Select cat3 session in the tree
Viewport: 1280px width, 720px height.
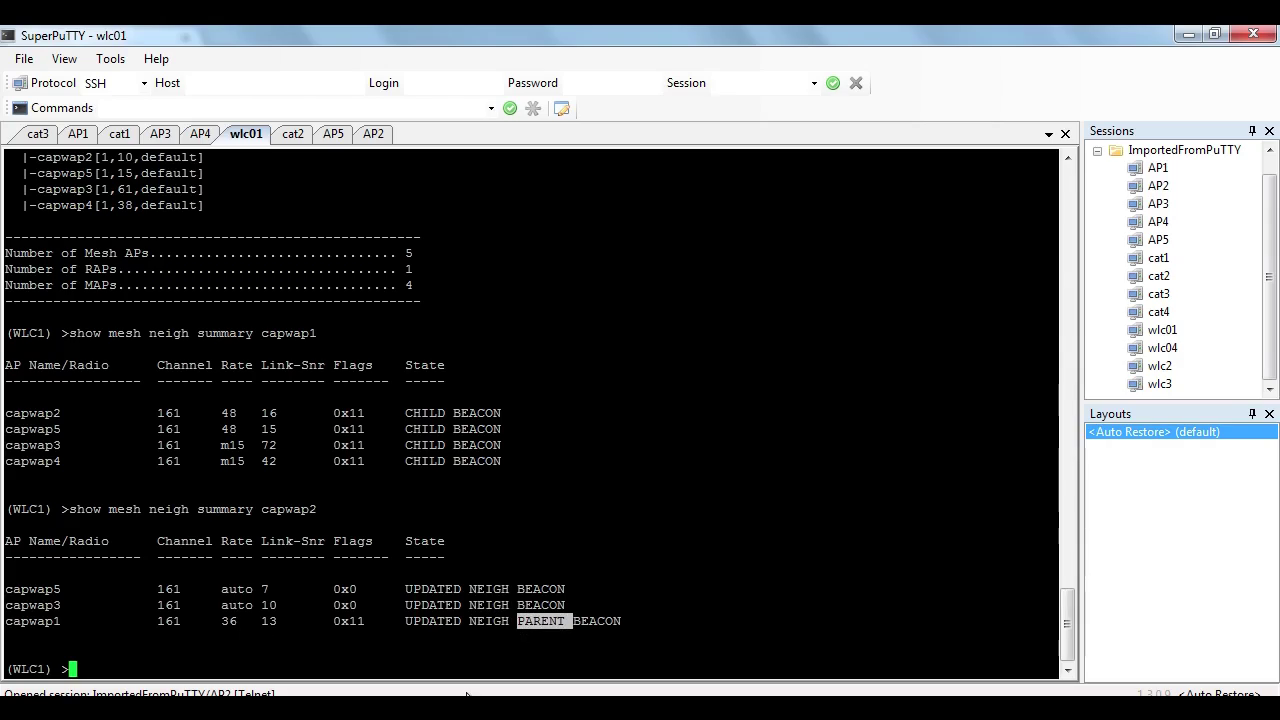click(x=1158, y=294)
